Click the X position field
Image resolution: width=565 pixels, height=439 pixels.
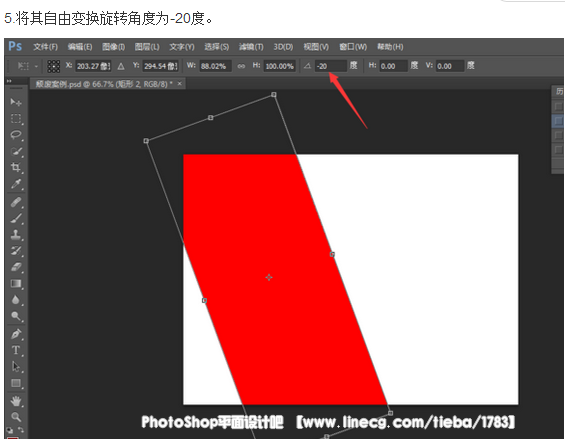93,66
